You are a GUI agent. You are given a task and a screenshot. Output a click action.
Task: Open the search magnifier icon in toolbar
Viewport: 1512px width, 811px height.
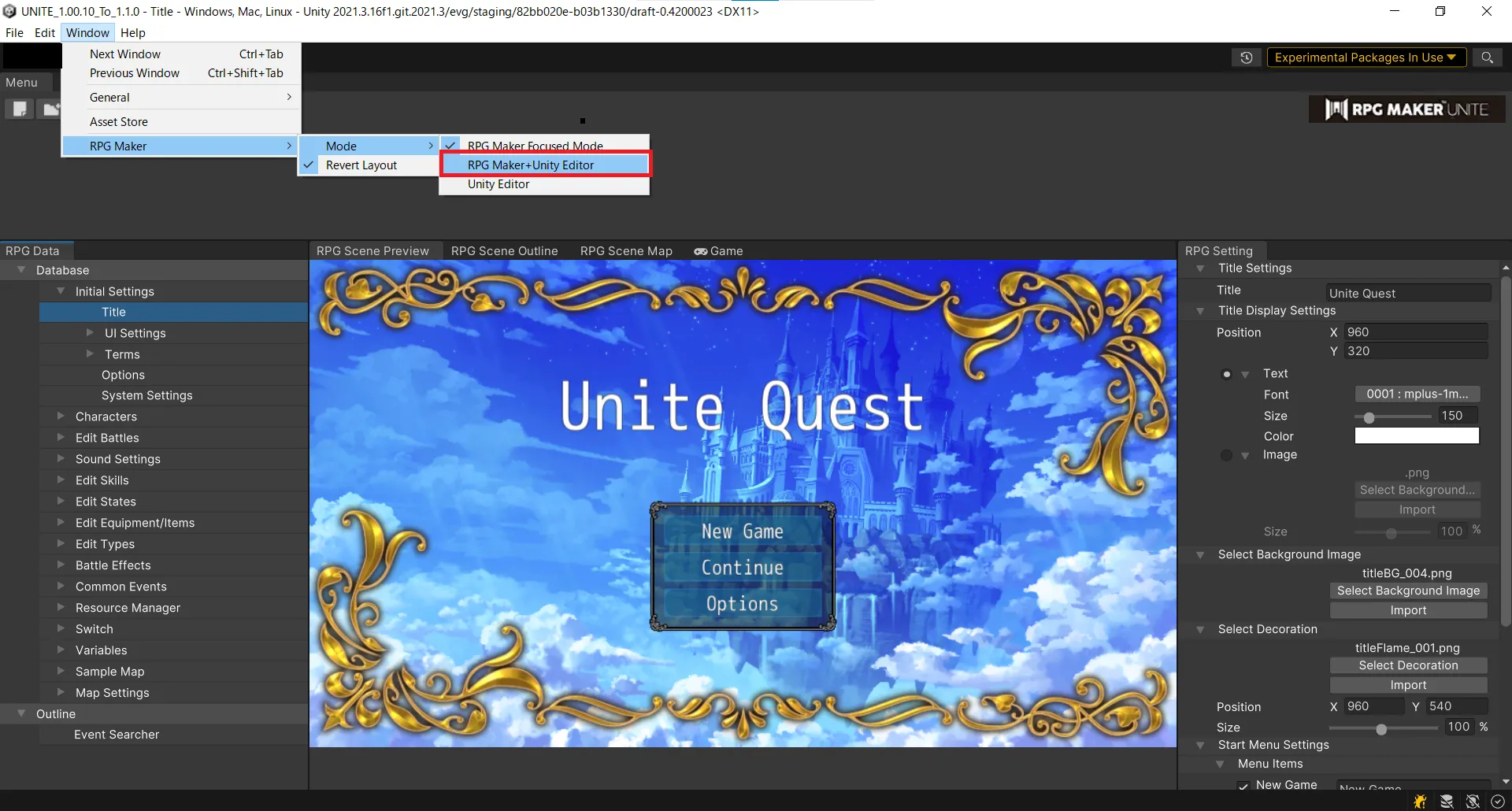(1487, 57)
